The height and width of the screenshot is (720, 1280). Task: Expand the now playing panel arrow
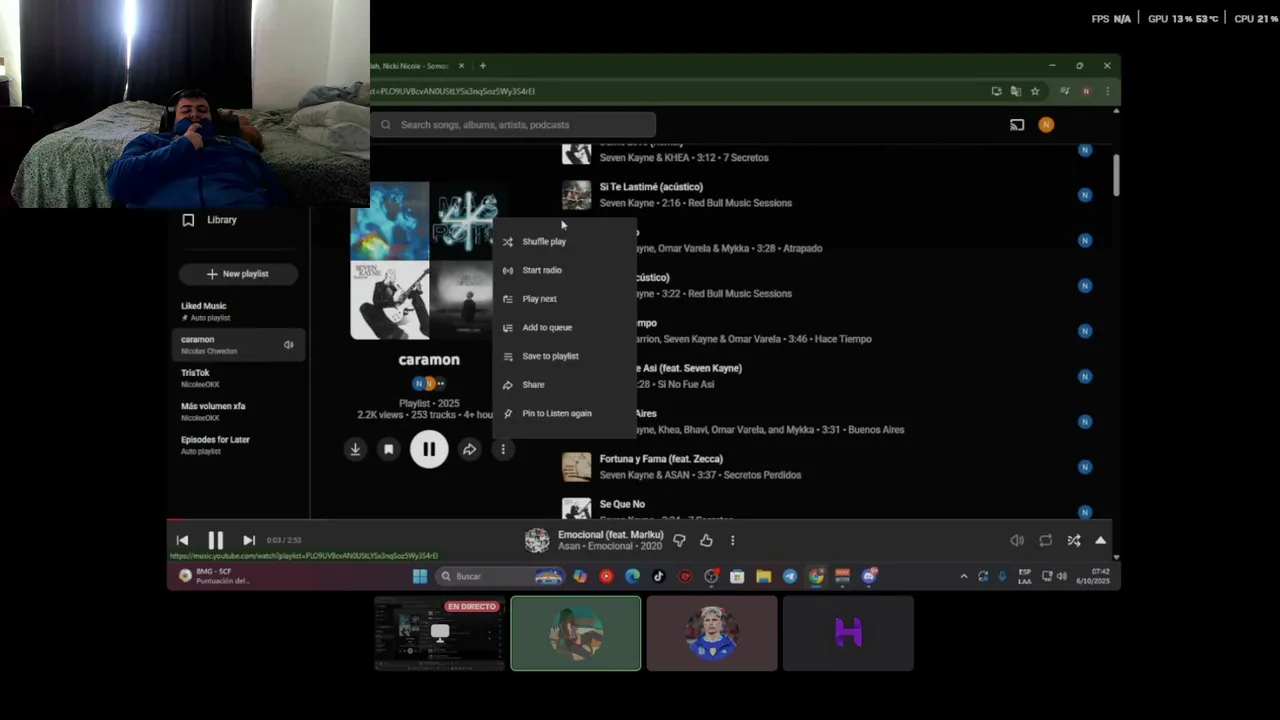tap(1101, 540)
